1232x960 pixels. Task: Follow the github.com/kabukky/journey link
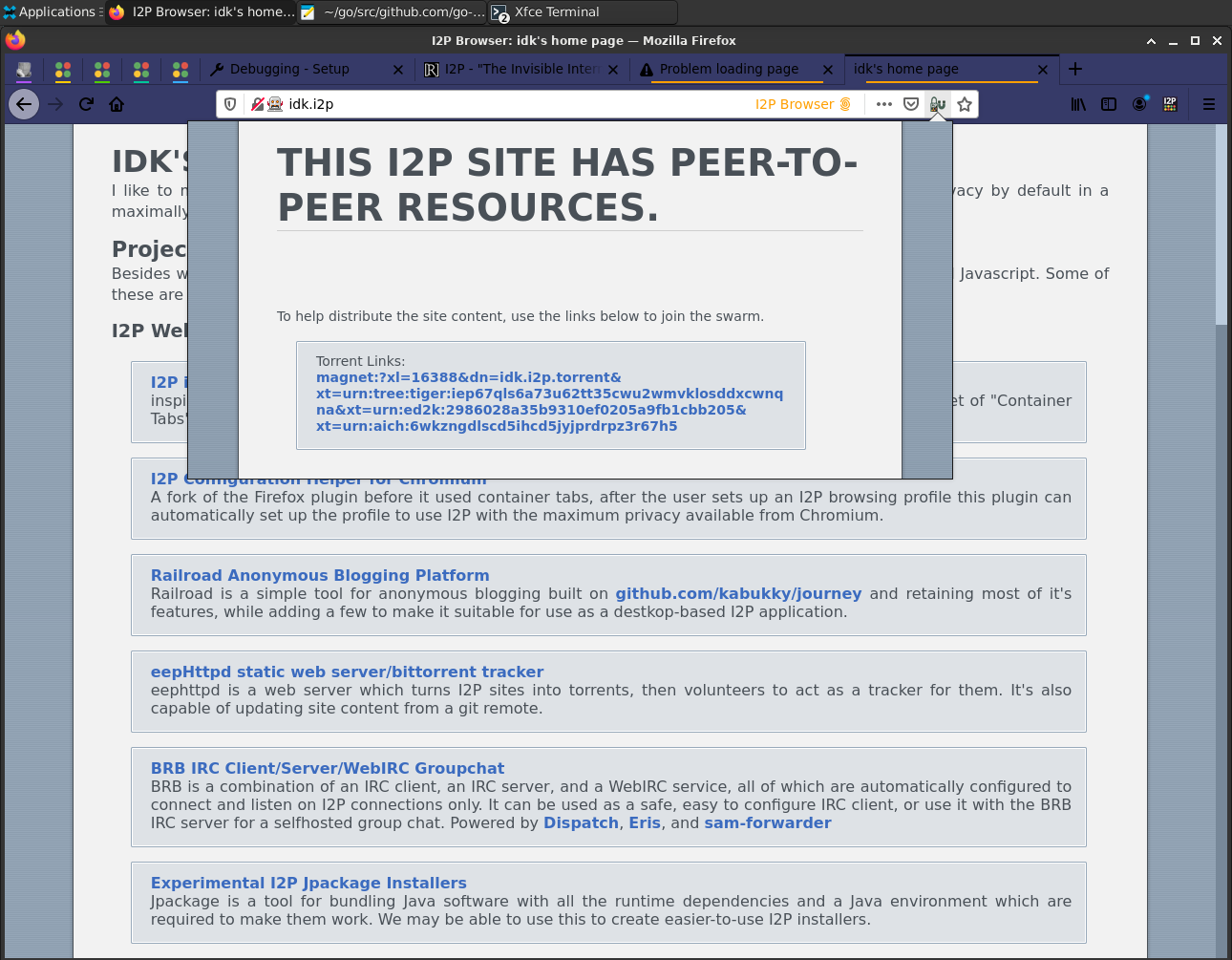tap(738, 593)
